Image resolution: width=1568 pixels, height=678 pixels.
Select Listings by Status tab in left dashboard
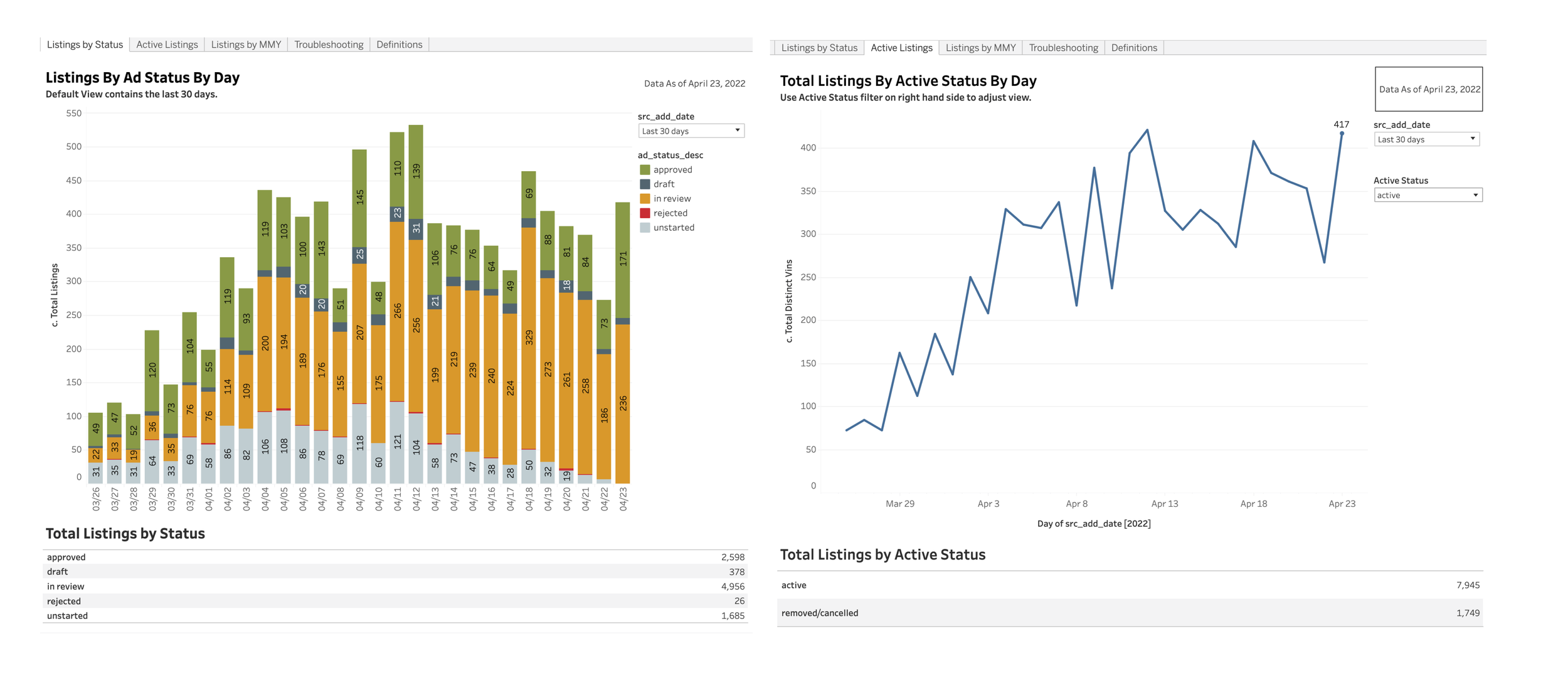(x=85, y=45)
